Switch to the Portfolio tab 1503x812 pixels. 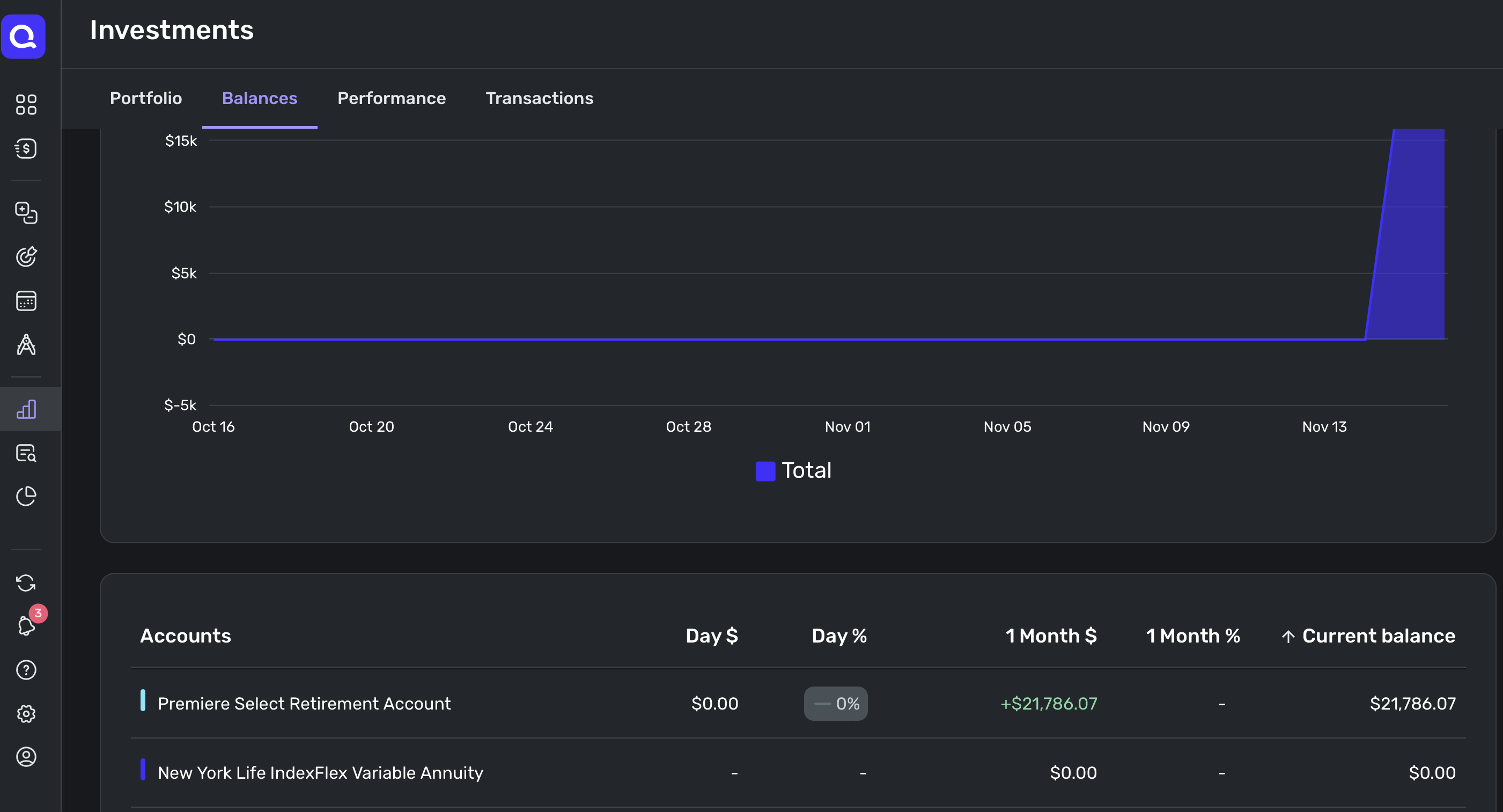[x=146, y=98]
